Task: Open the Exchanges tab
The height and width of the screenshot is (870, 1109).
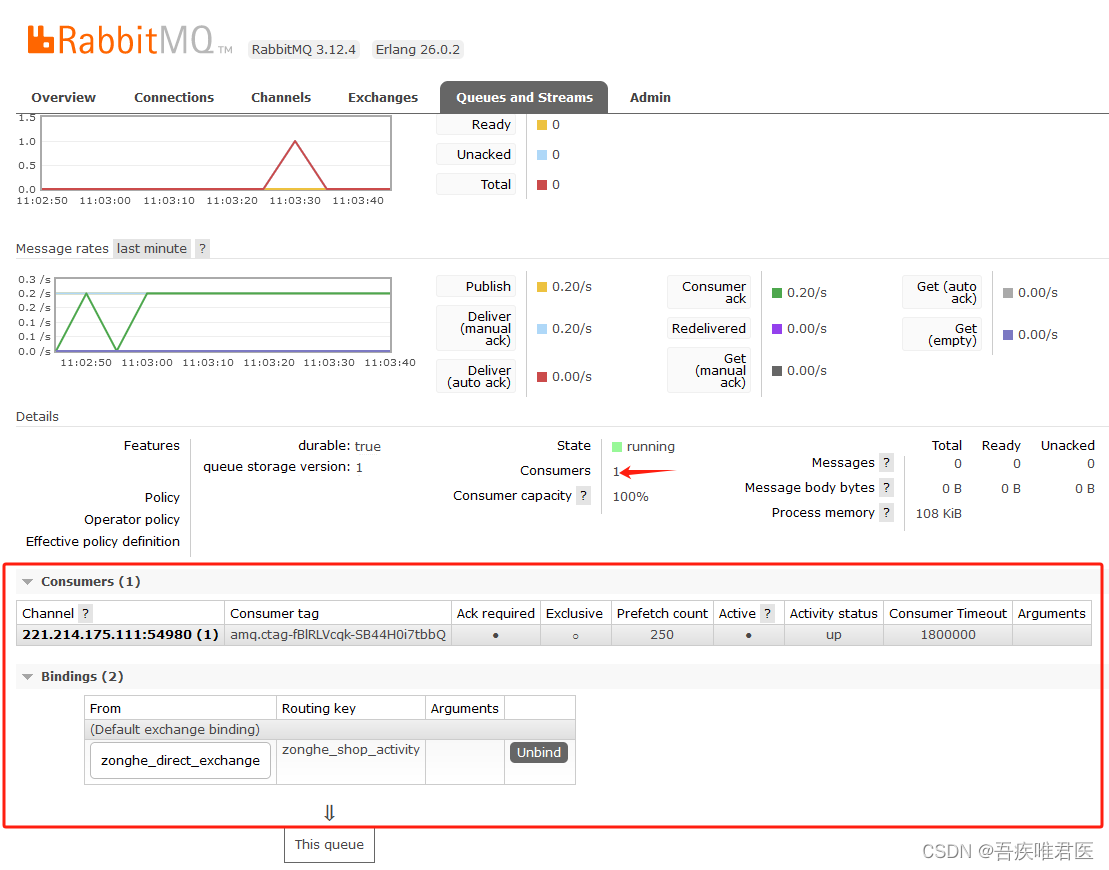Action: 382,98
